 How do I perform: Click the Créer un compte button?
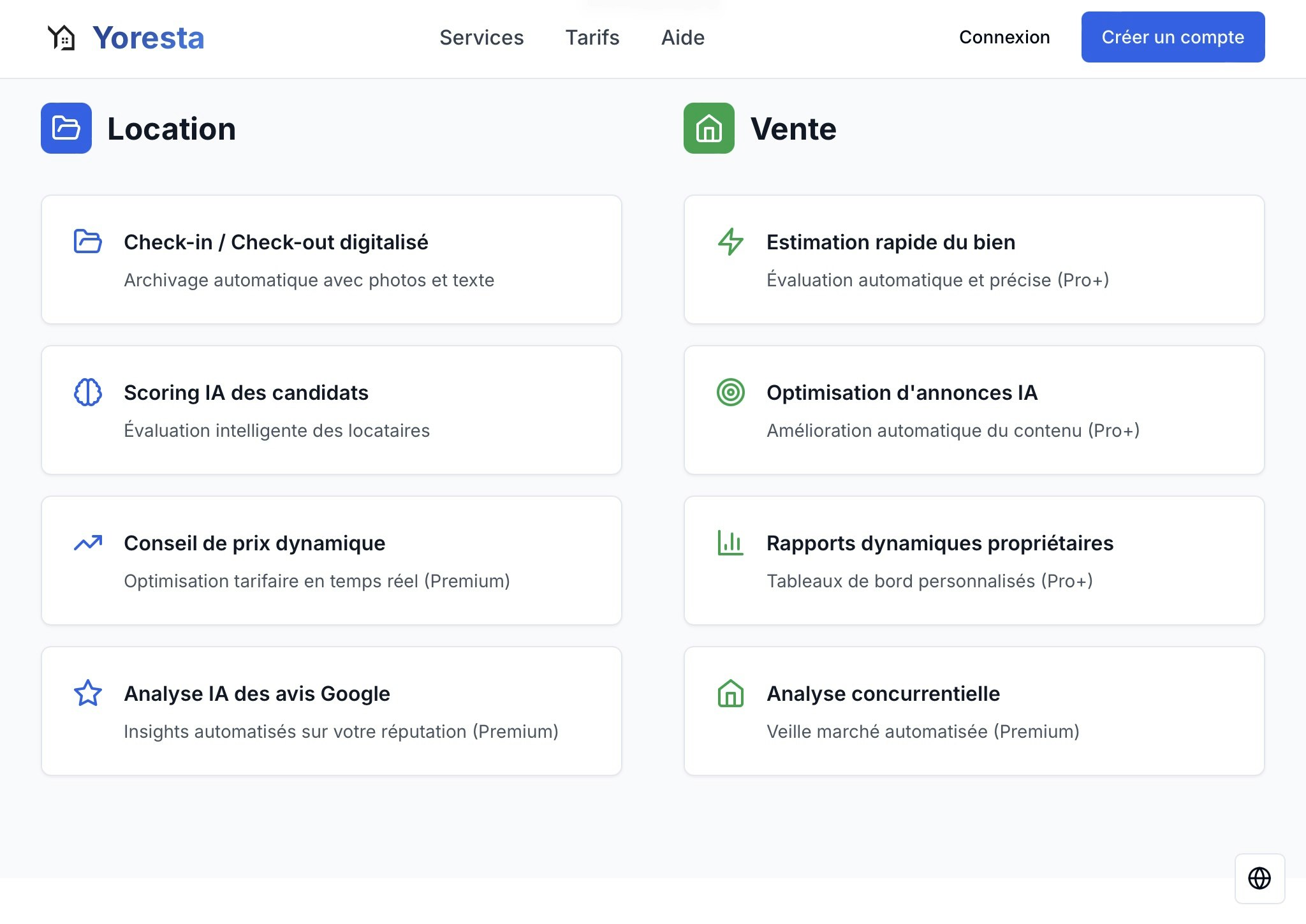(1173, 37)
